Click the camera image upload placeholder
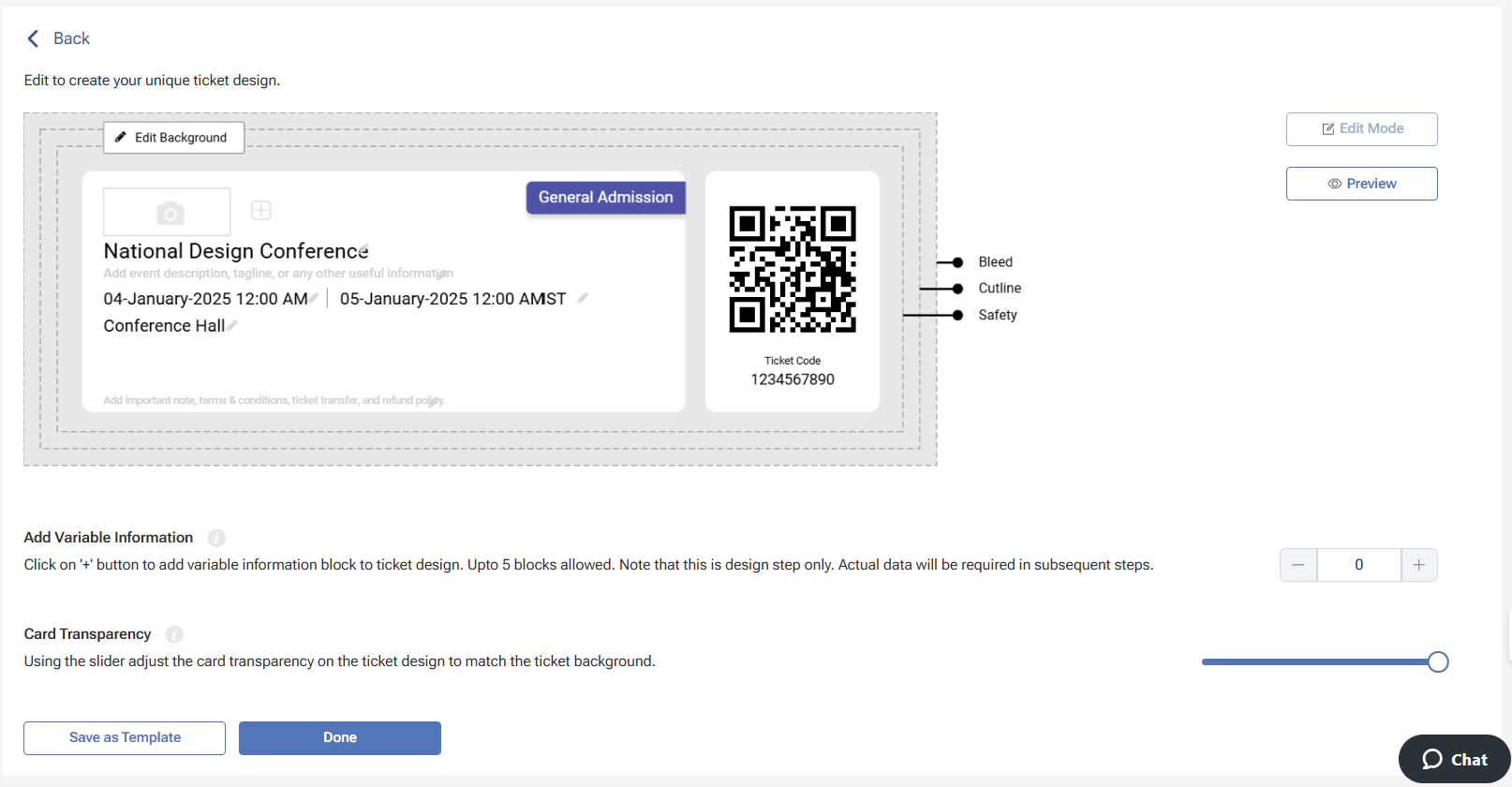 (x=167, y=212)
